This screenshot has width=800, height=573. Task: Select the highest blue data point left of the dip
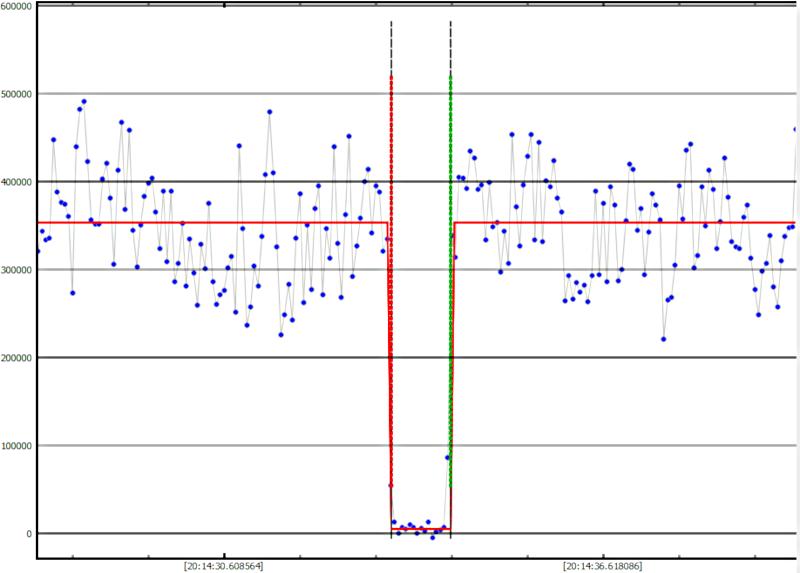click(x=84, y=101)
